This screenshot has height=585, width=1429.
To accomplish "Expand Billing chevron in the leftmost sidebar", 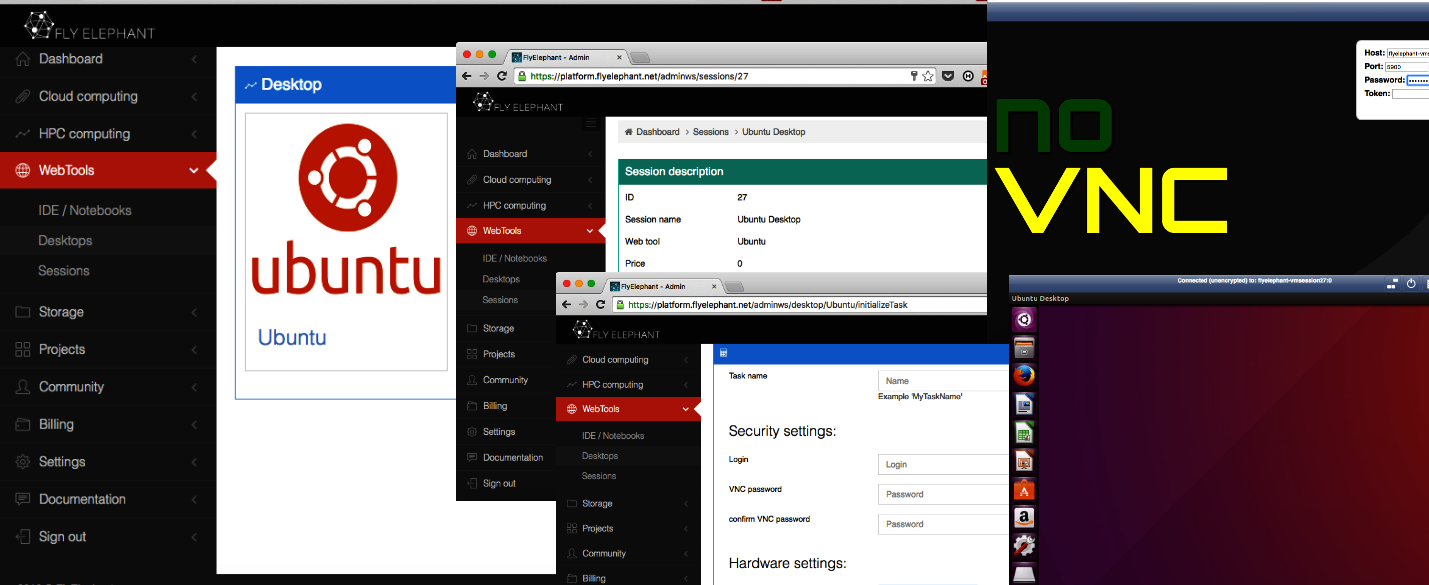I will tap(194, 424).
